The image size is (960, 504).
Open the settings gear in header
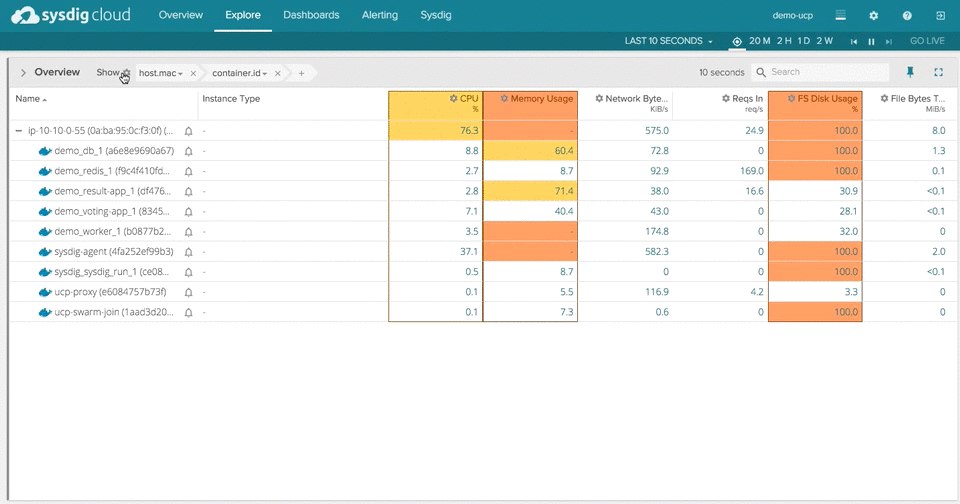click(874, 15)
